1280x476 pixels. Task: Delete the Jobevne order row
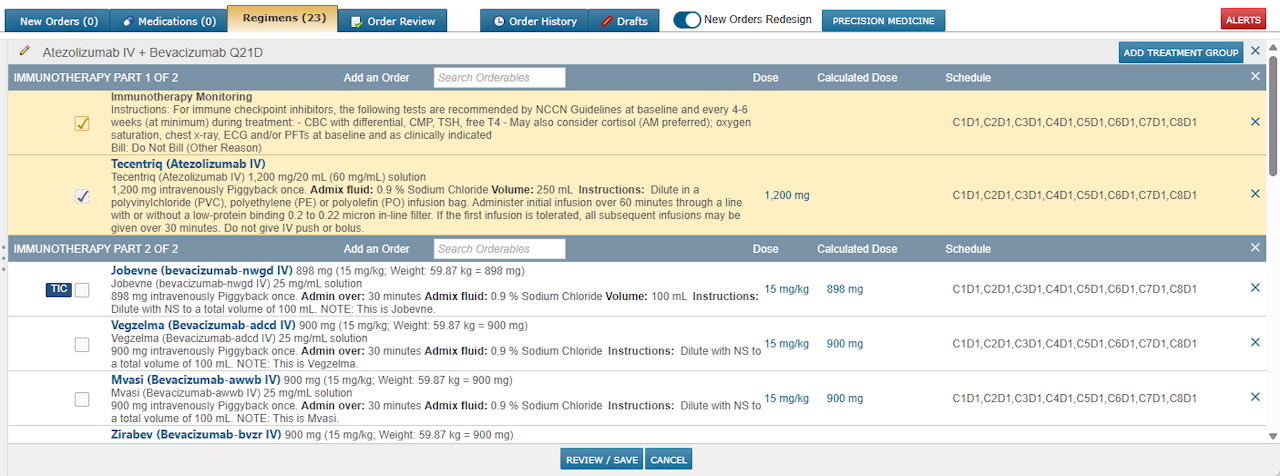point(1255,288)
